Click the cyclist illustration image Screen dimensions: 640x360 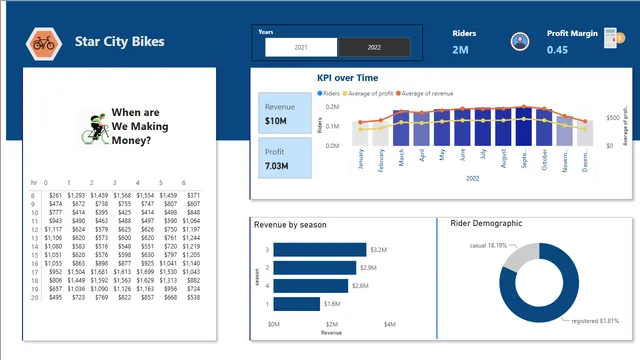pyautogui.click(x=95, y=128)
